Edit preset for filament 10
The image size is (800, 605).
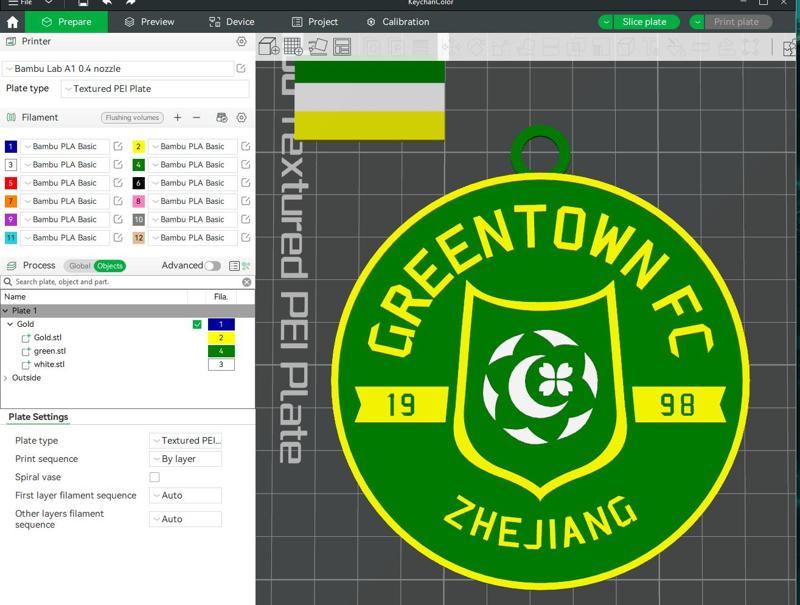(245, 219)
